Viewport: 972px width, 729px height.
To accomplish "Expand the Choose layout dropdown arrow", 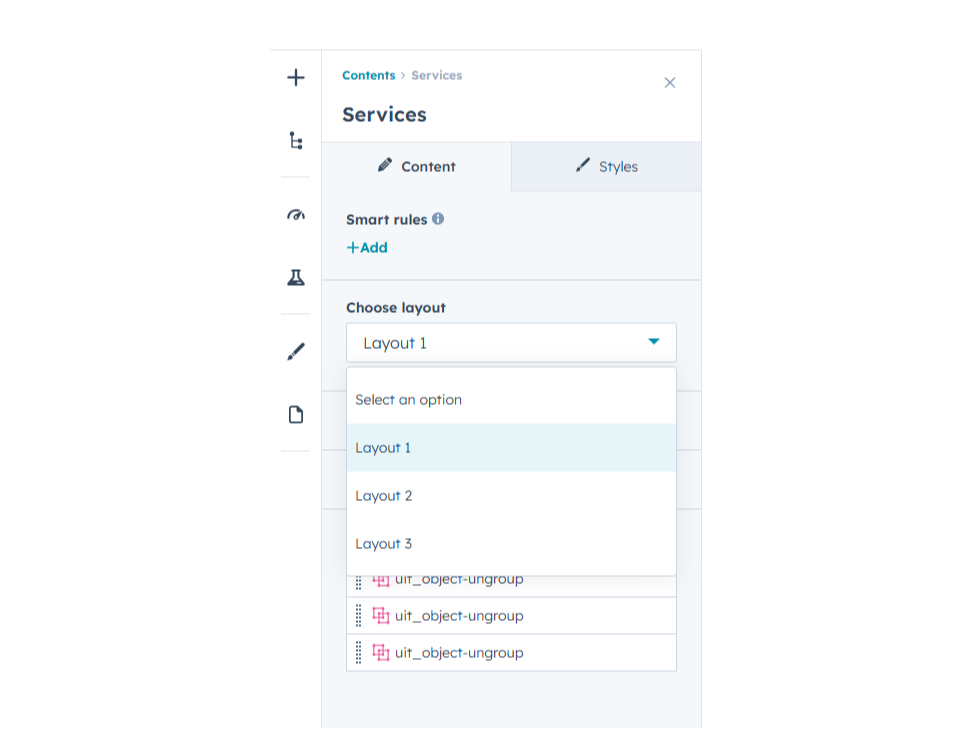I will [x=653, y=342].
